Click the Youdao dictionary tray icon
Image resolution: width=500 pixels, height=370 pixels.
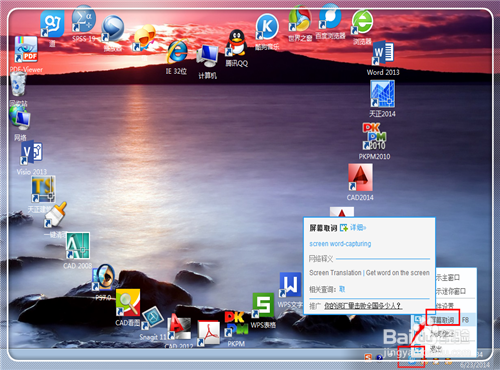pos(413,359)
